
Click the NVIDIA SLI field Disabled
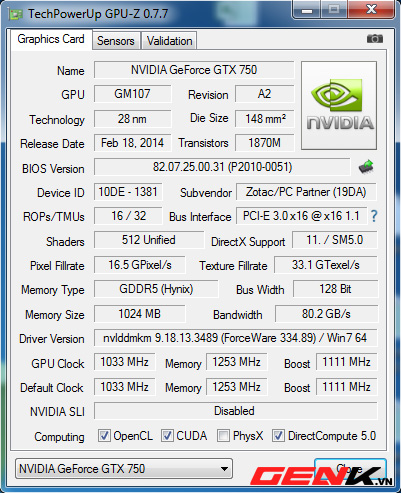(236, 411)
